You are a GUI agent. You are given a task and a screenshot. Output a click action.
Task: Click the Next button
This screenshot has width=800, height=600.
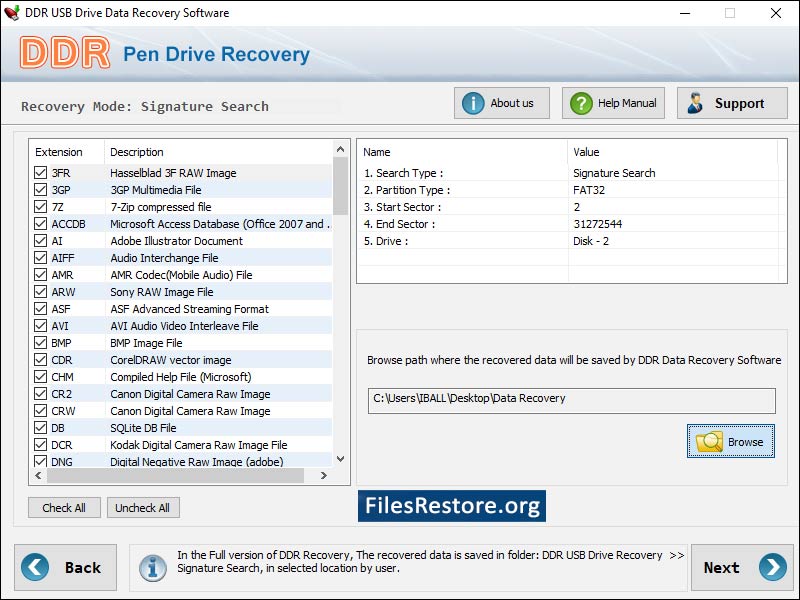tap(740, 567)
